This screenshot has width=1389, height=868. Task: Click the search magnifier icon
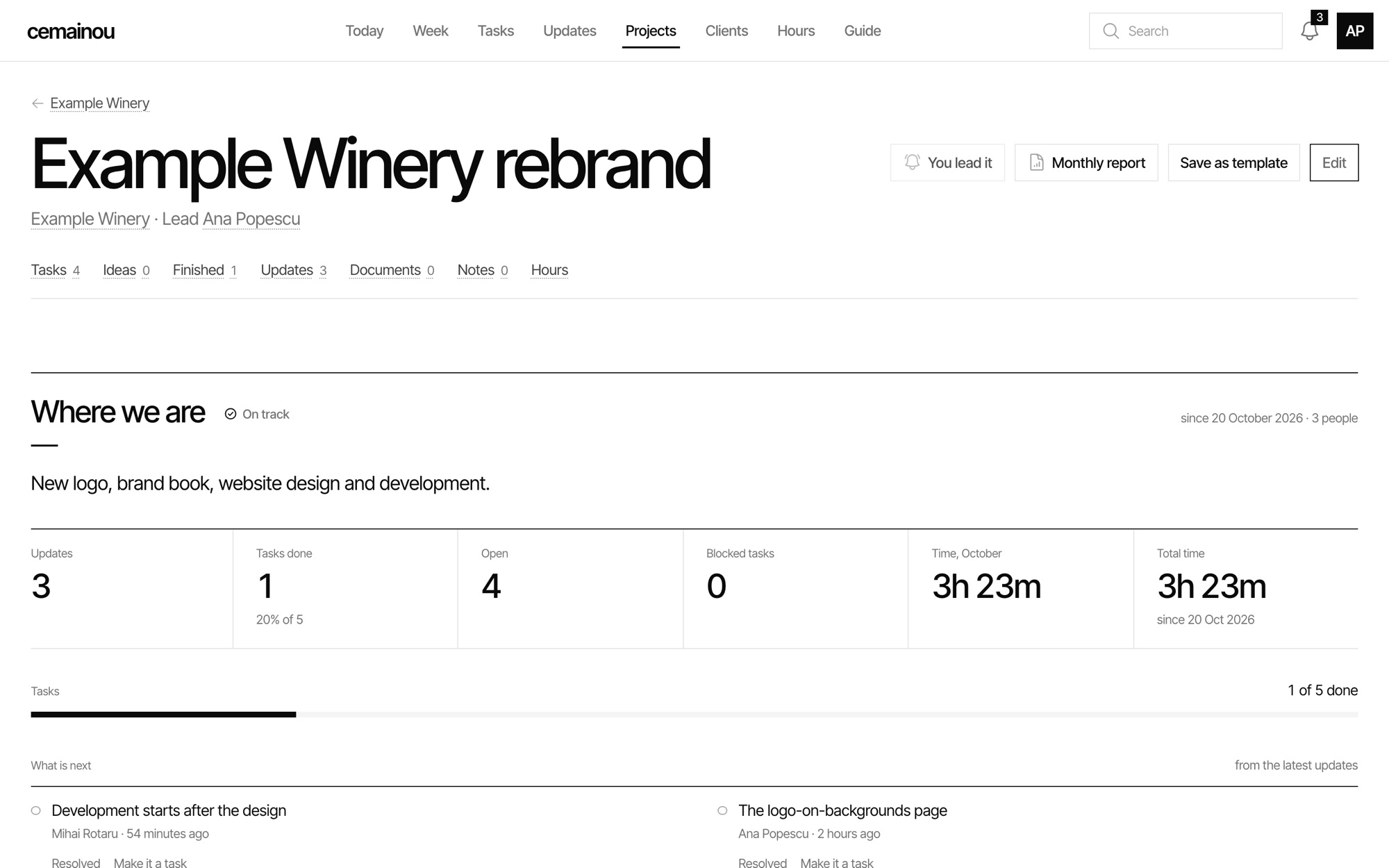coord(1111,31)
